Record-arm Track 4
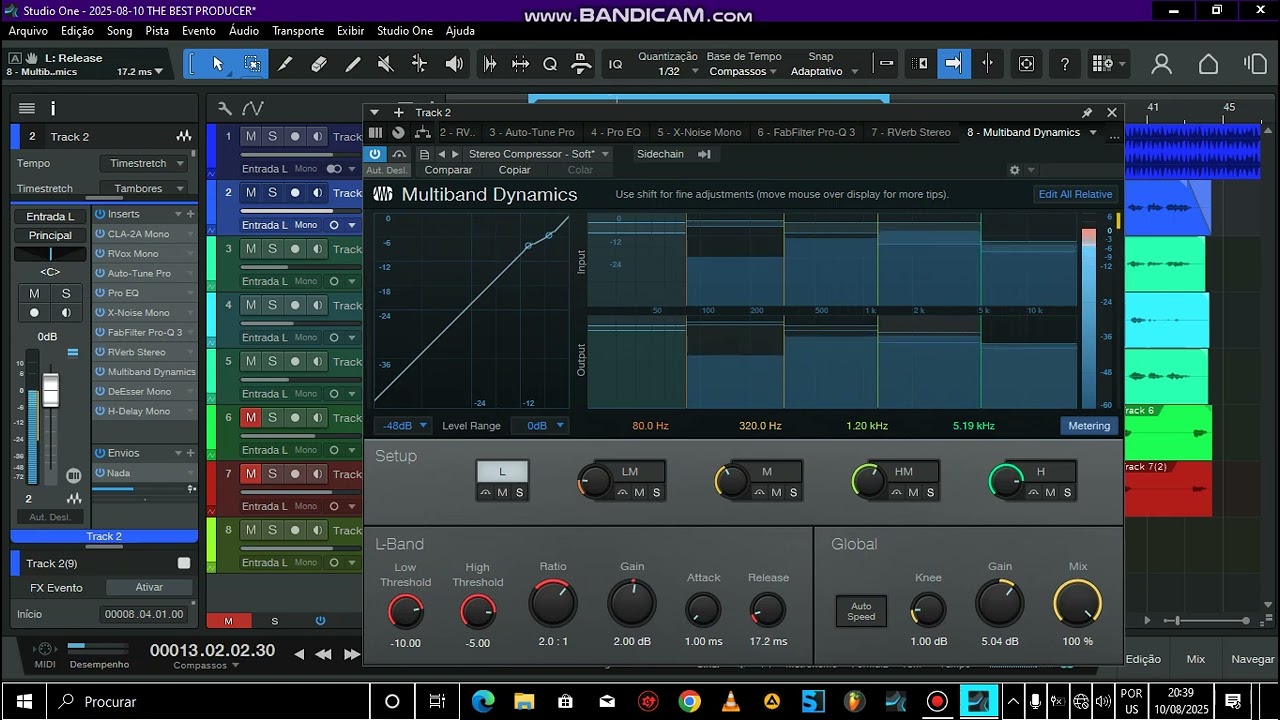The image size is (1280, 720). coord(294,305)
